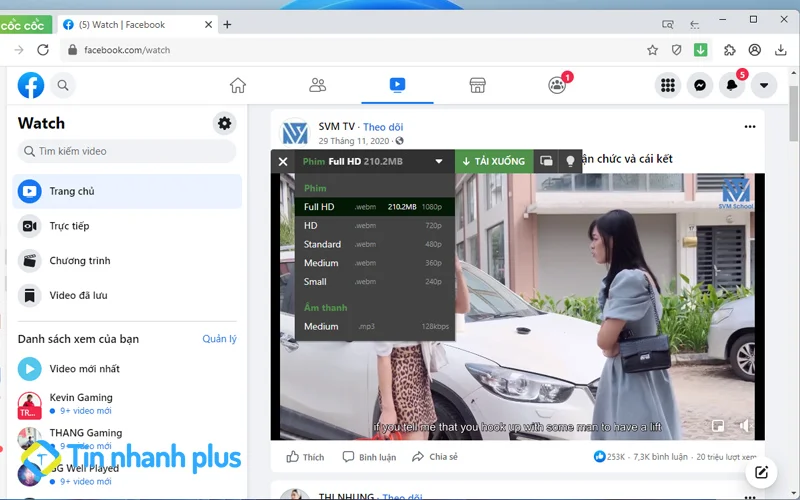Click the 7,3K bình luận count

tap(660, 457)
